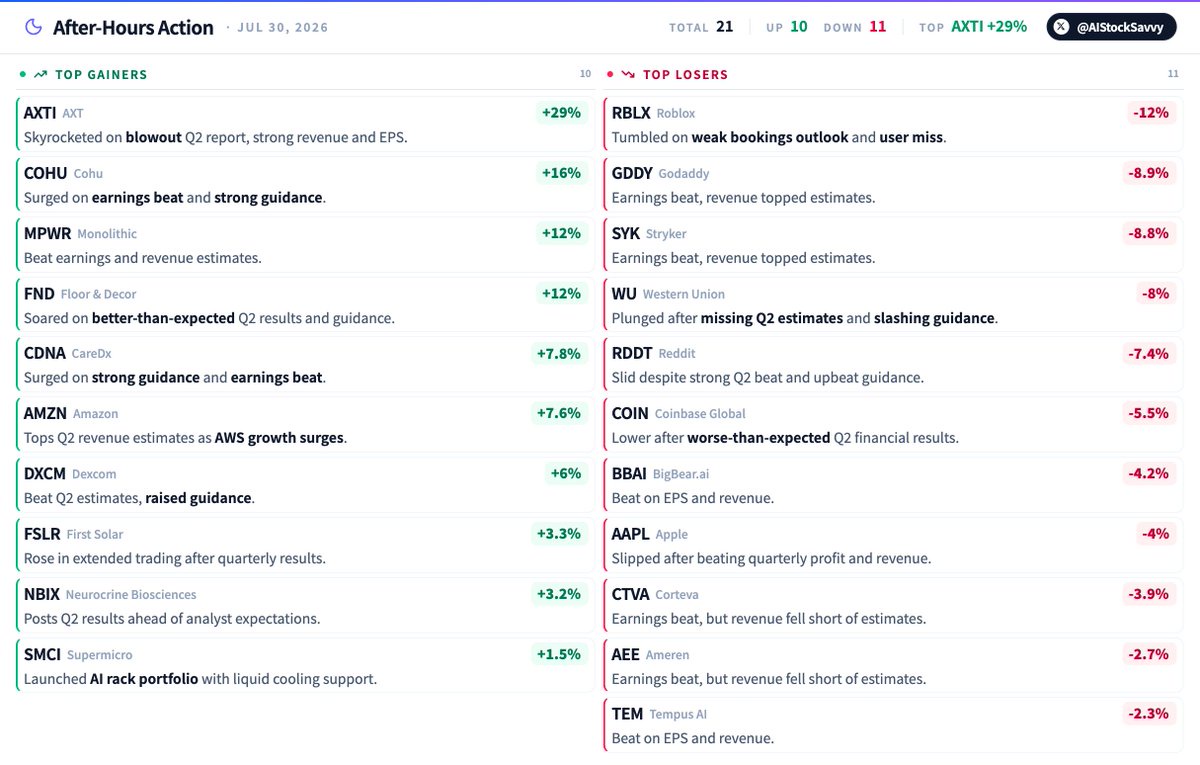Image resolution: width=1200 pixels, height=765 pixels.
Task: Open the AXTI gainer card
Action: click(x=302, y=124)
